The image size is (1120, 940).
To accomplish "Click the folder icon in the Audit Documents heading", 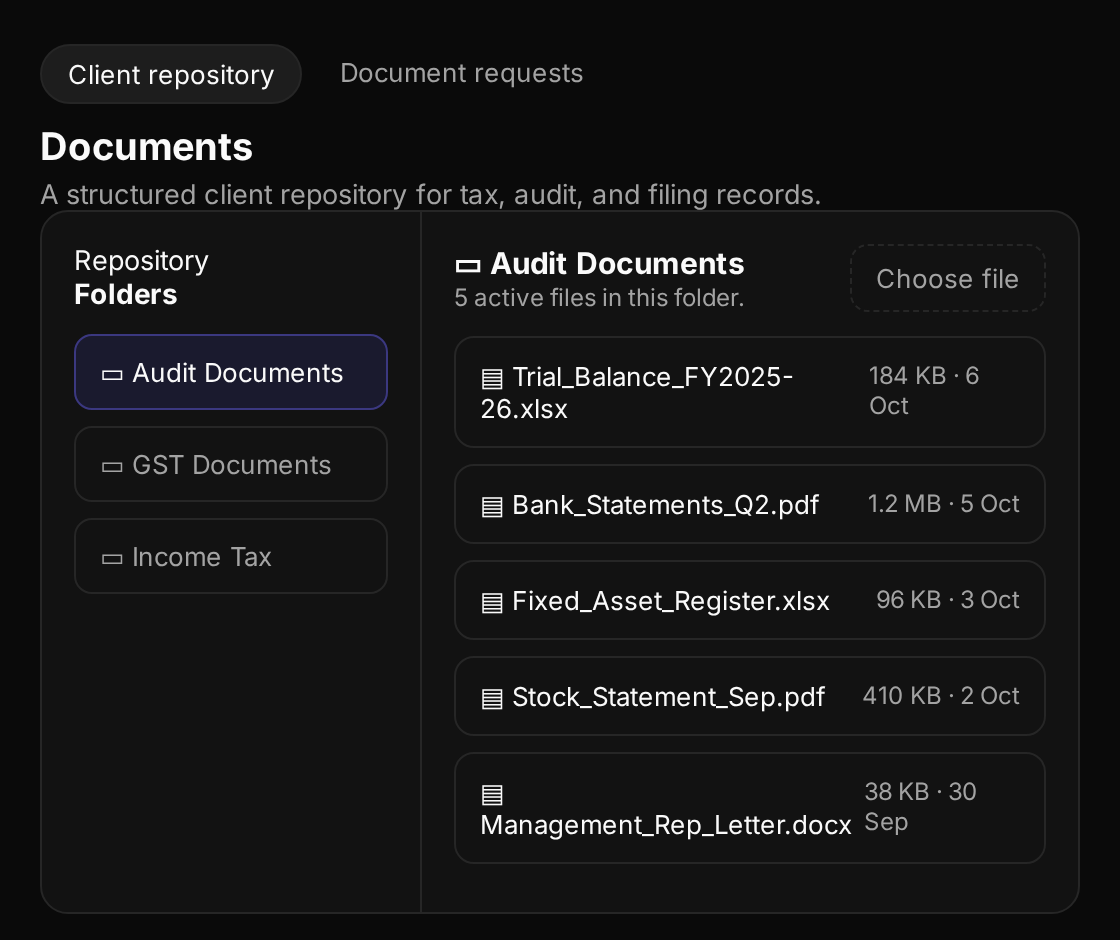I will tap(468, 266).
